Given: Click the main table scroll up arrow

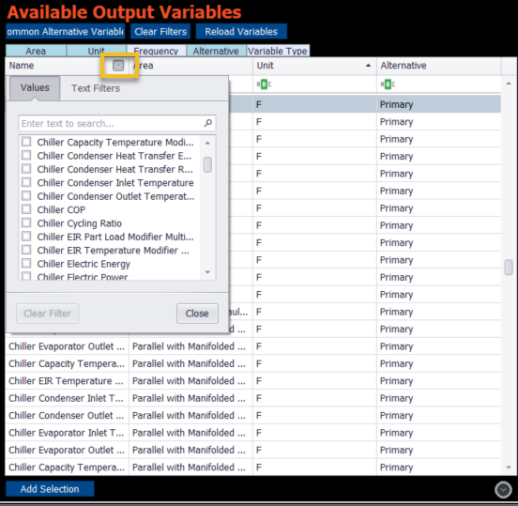Looking at the screenshot, I should click(x=509, y=83).
